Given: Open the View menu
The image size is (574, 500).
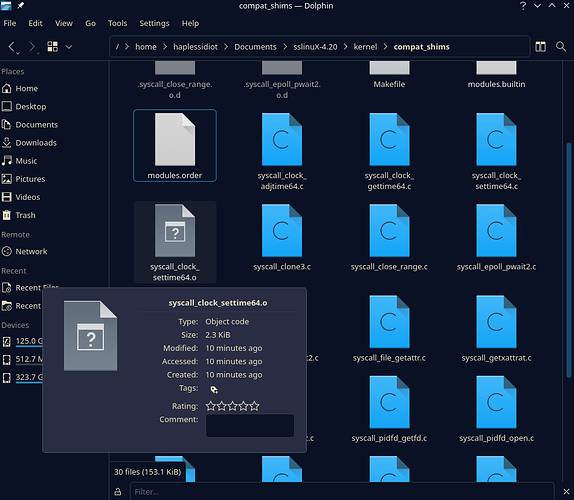Looking at the screenshot, I should pos(64,23).
